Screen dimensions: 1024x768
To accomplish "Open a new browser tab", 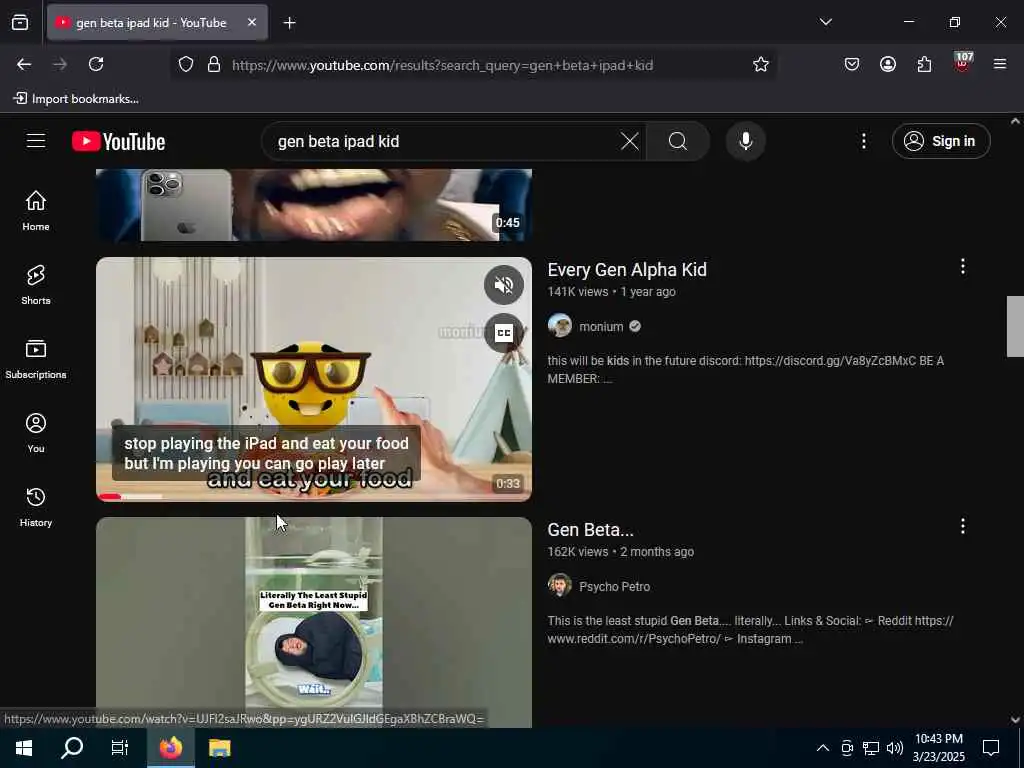I will coord(289,23).
